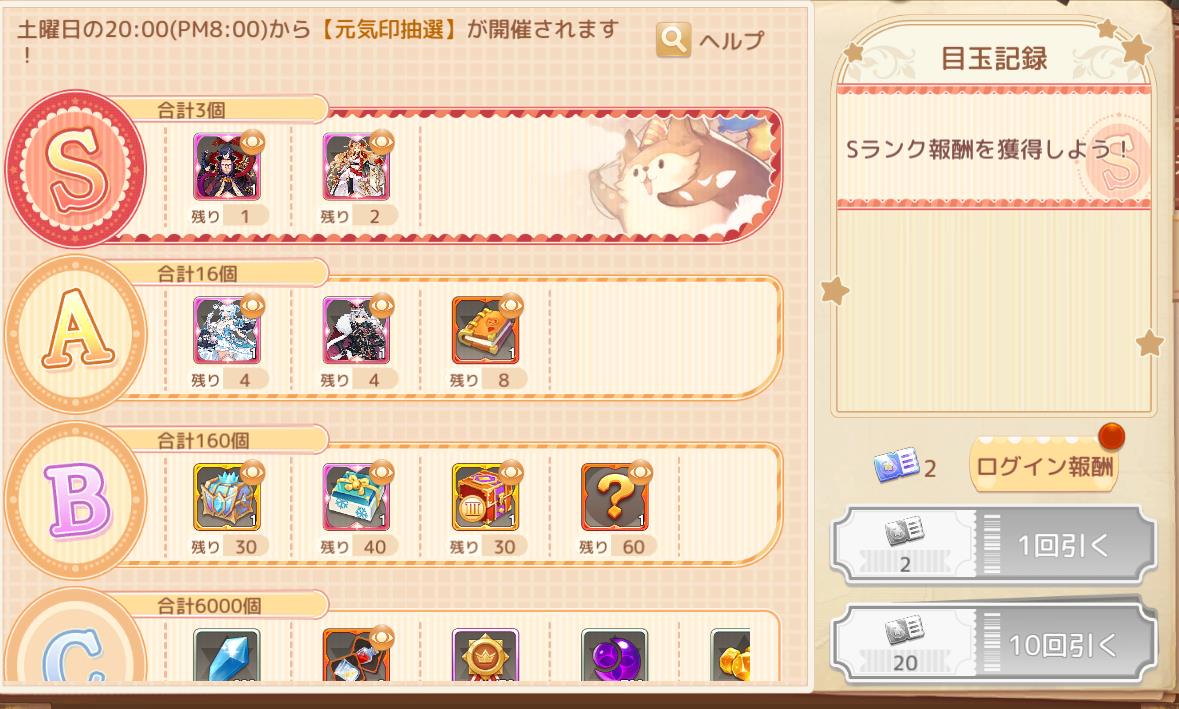Click the 1回引く draw button
The image size is (1179, 709).
[x=993, y=546]
